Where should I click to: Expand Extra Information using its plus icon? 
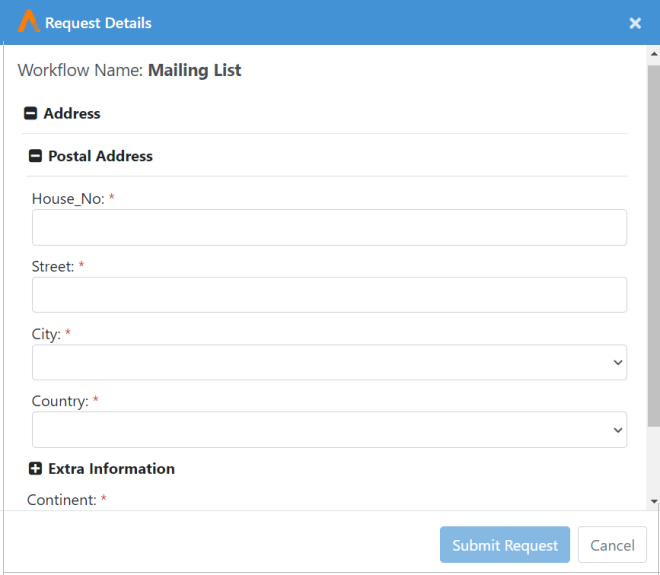pos(35,469)
